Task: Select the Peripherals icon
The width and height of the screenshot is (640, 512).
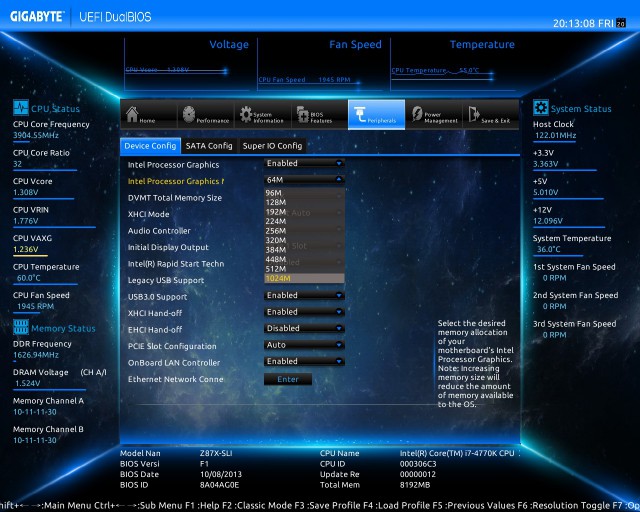Action: point(360,114)
